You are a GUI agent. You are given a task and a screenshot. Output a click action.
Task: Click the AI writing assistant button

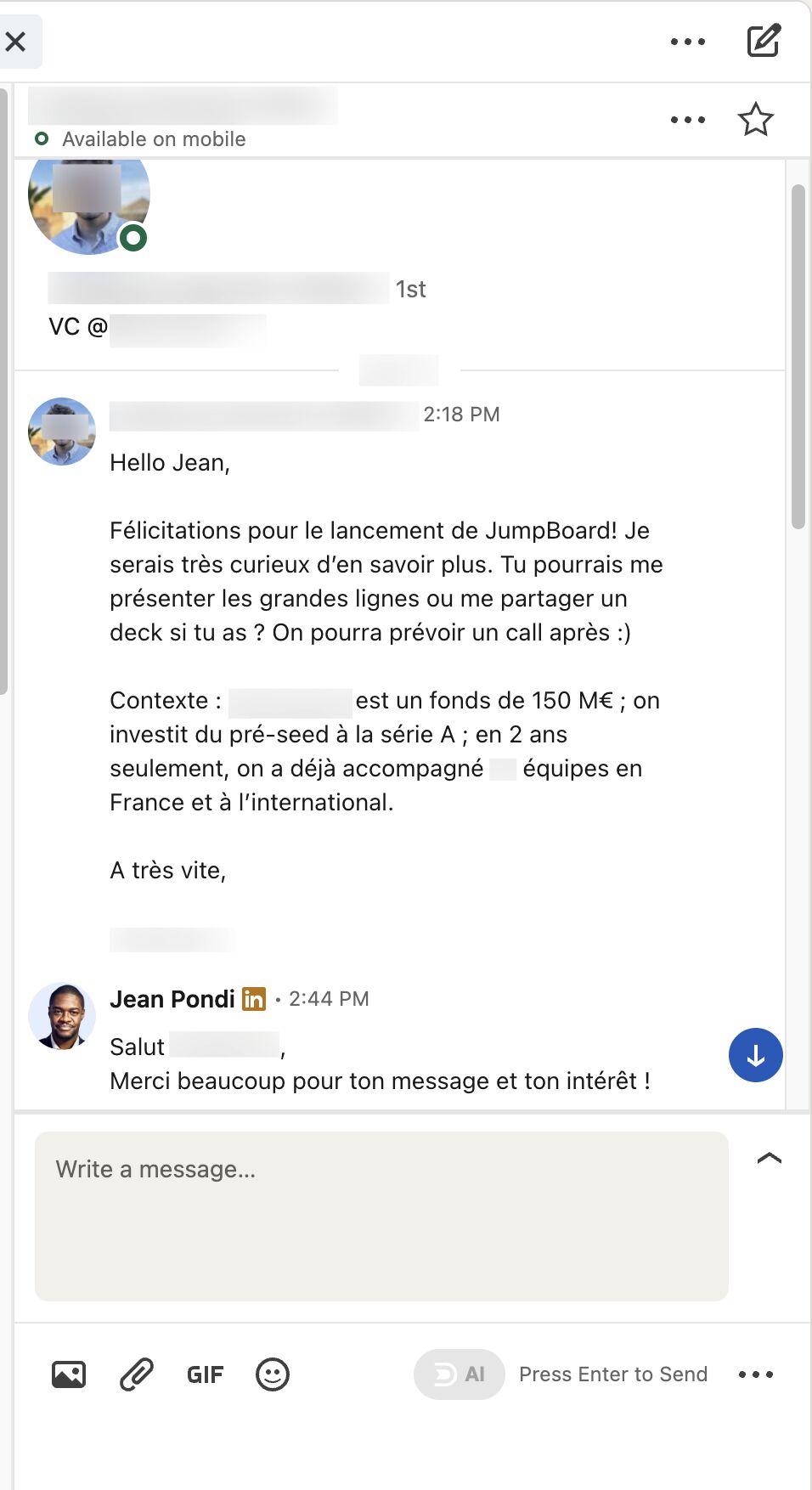(460, 1374)
